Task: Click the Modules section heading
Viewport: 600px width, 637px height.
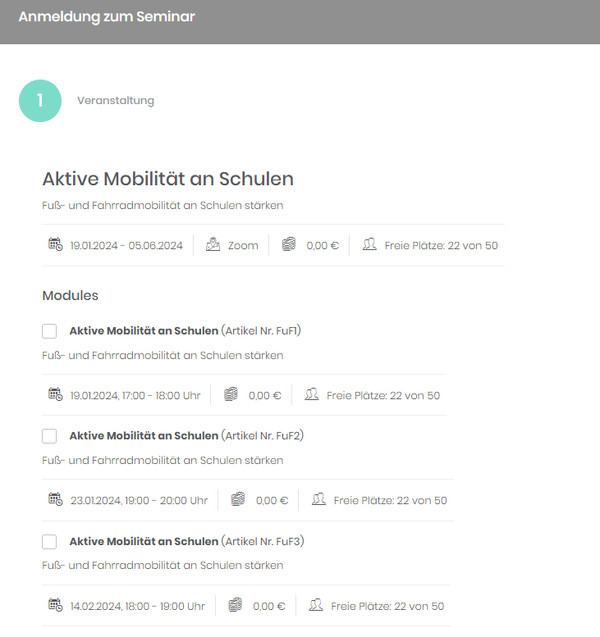Action: 70,295
